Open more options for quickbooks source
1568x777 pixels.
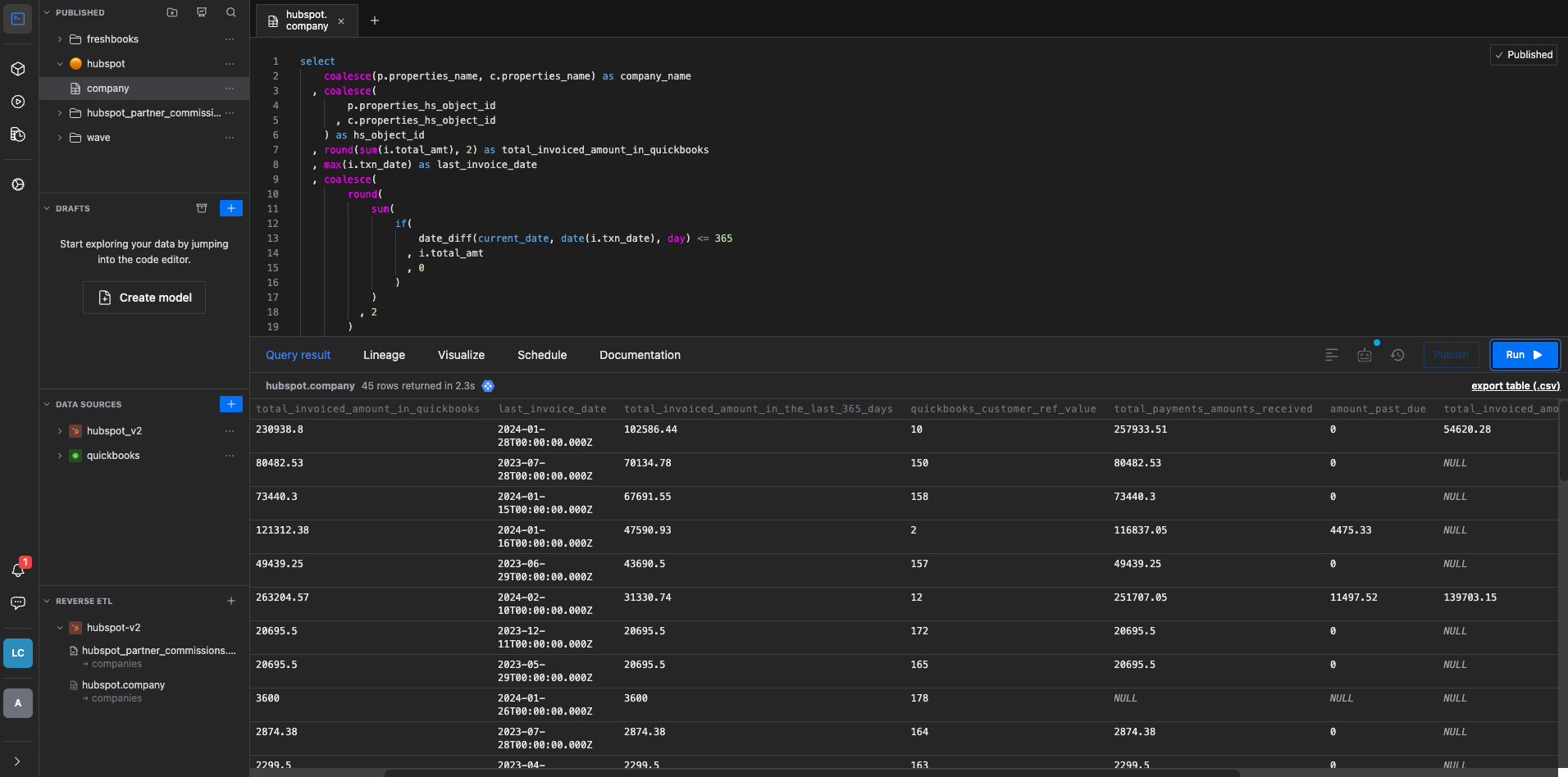[x=230, y=456]
